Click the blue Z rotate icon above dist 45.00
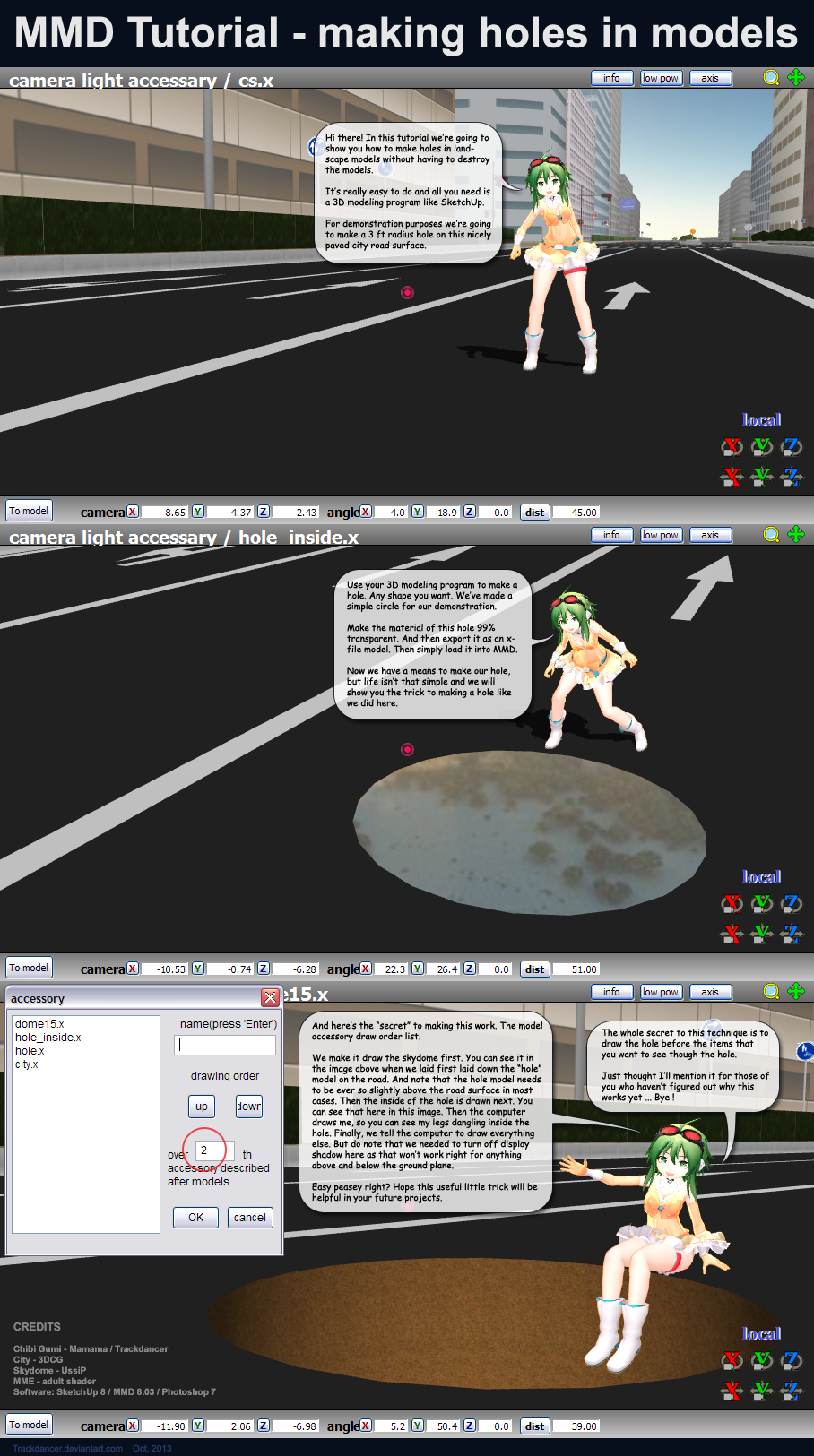Viewport: 814px width, 1456px height. click(x=792, y=446)
